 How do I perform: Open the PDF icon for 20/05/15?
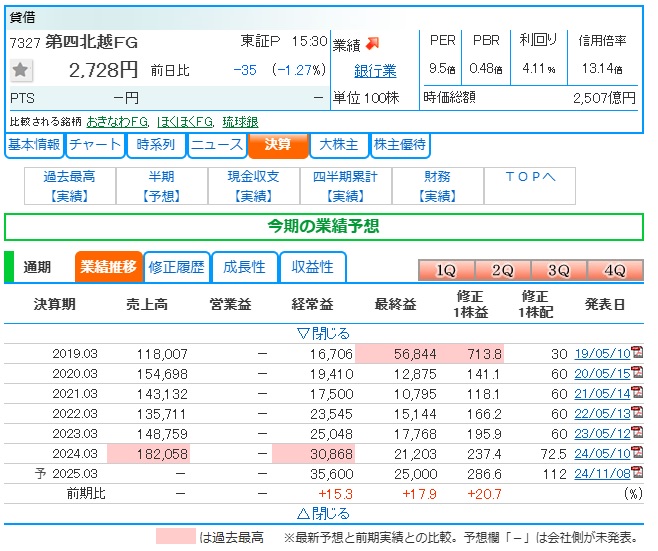636,373
